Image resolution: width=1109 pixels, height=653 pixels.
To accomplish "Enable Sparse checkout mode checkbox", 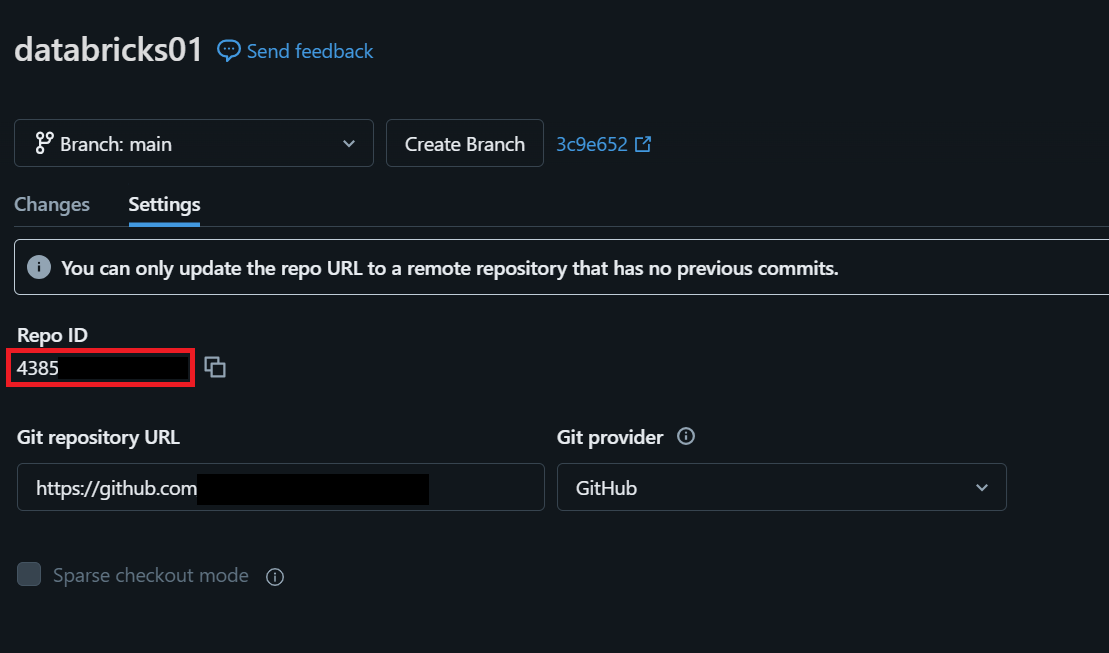I will [29, 574].
